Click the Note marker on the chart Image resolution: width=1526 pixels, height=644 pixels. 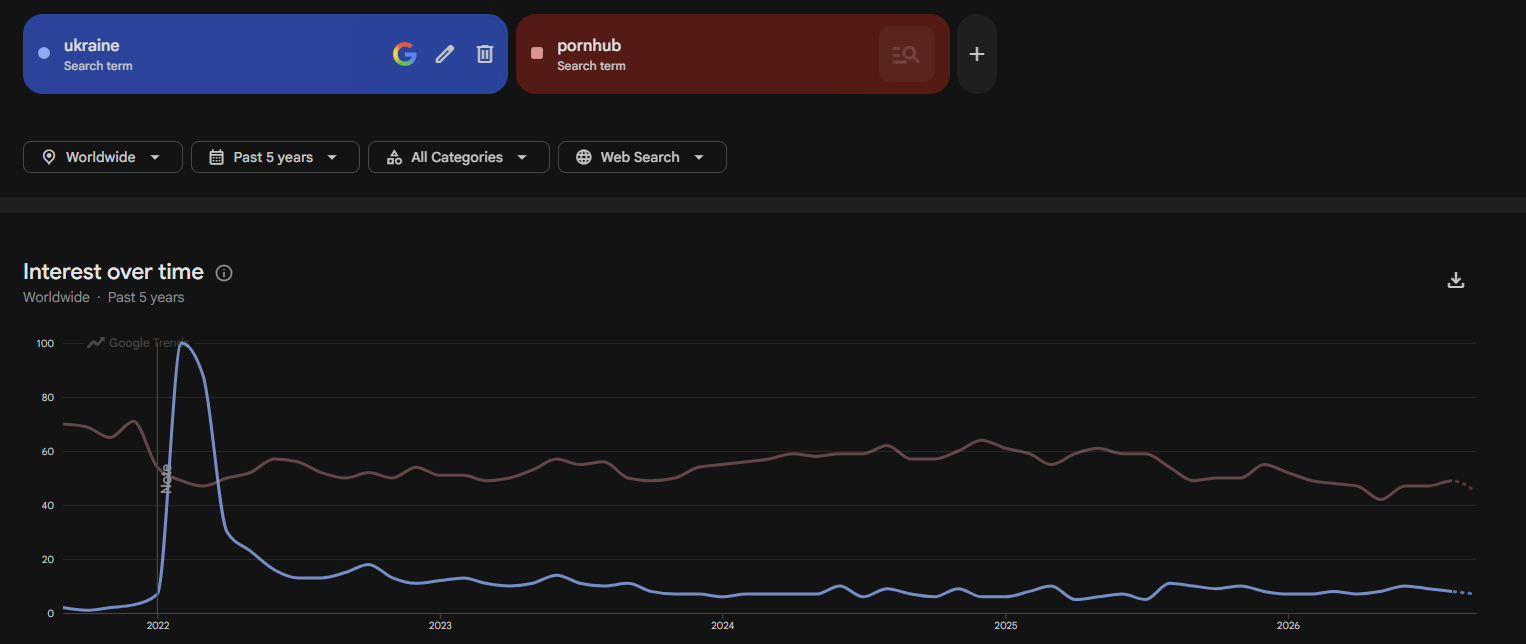167,478
